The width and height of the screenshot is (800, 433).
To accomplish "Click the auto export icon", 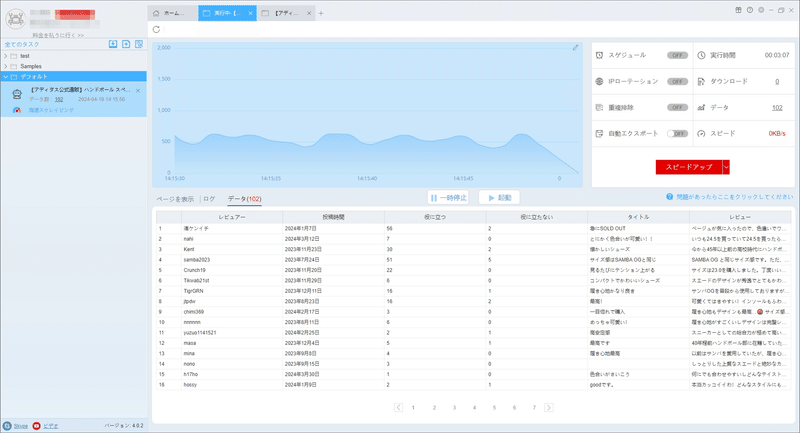I will point(599,134).
